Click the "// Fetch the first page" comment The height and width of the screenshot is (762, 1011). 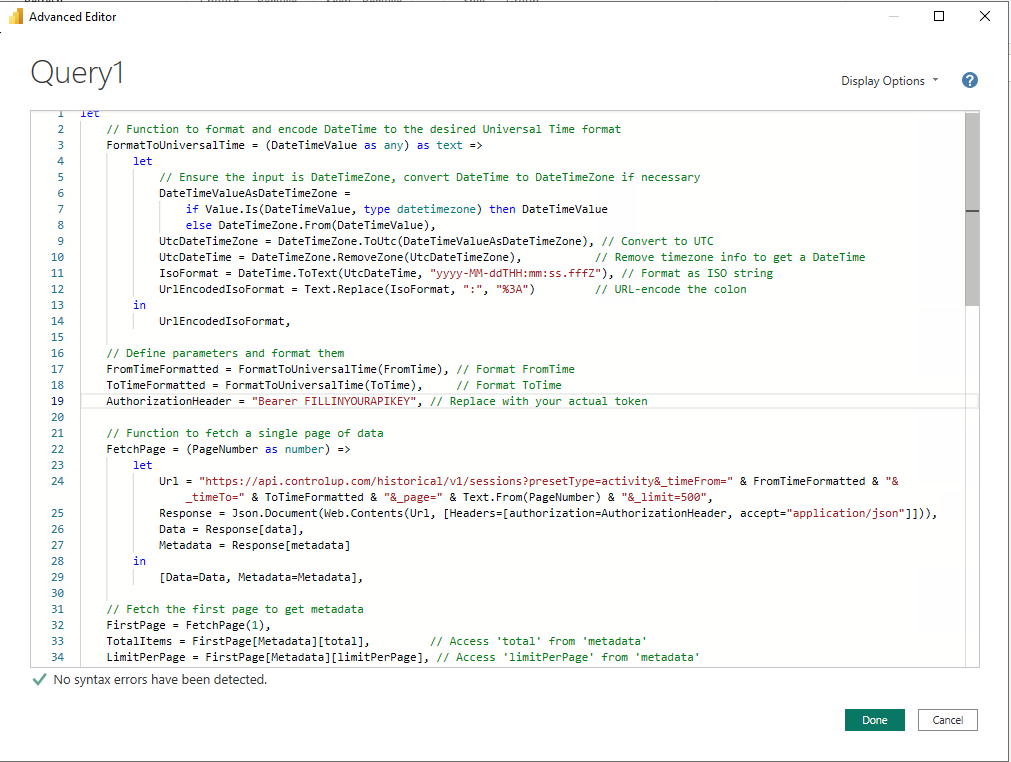pos(235,609)
